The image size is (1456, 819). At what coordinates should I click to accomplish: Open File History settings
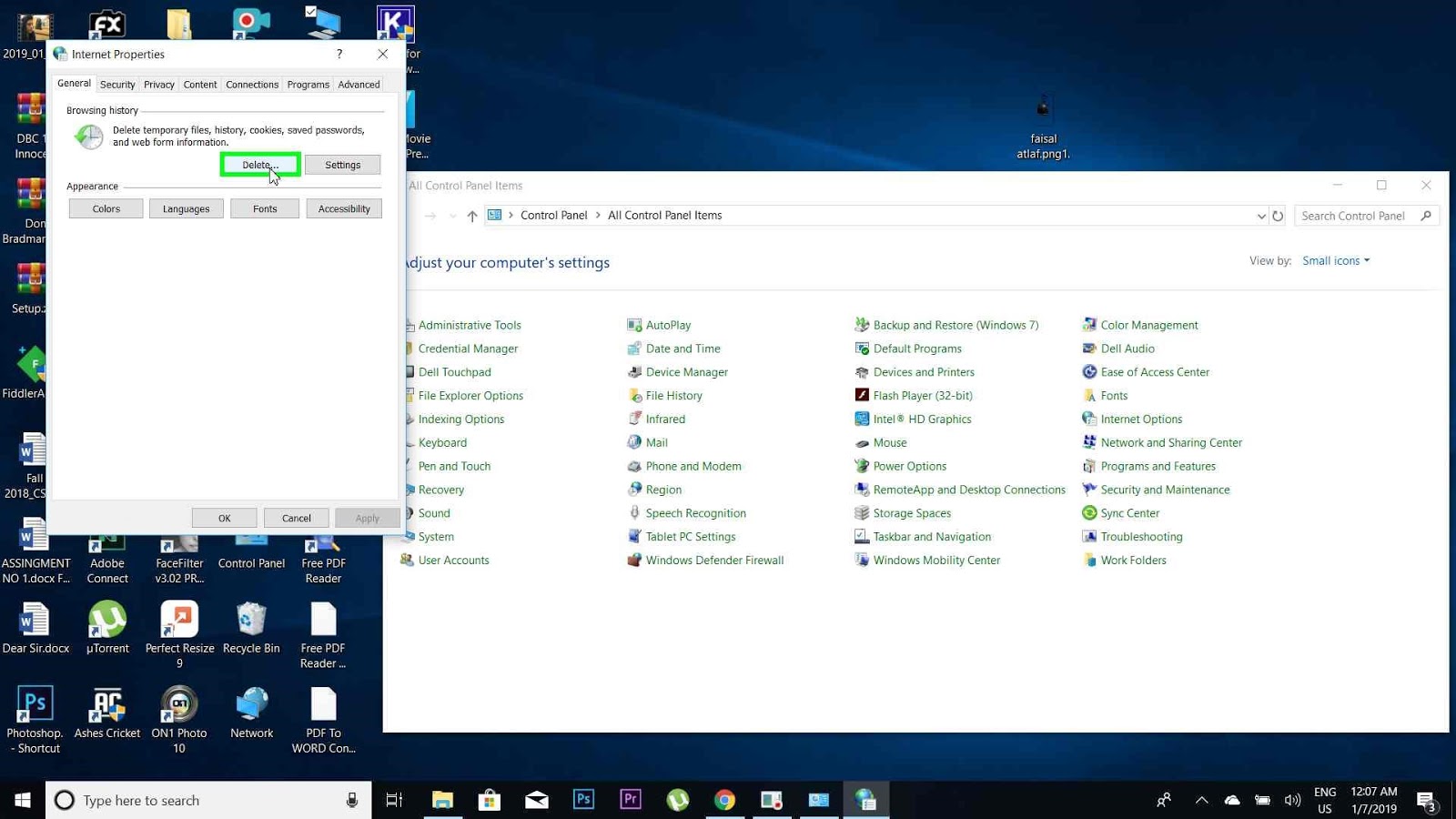[674, 395]
